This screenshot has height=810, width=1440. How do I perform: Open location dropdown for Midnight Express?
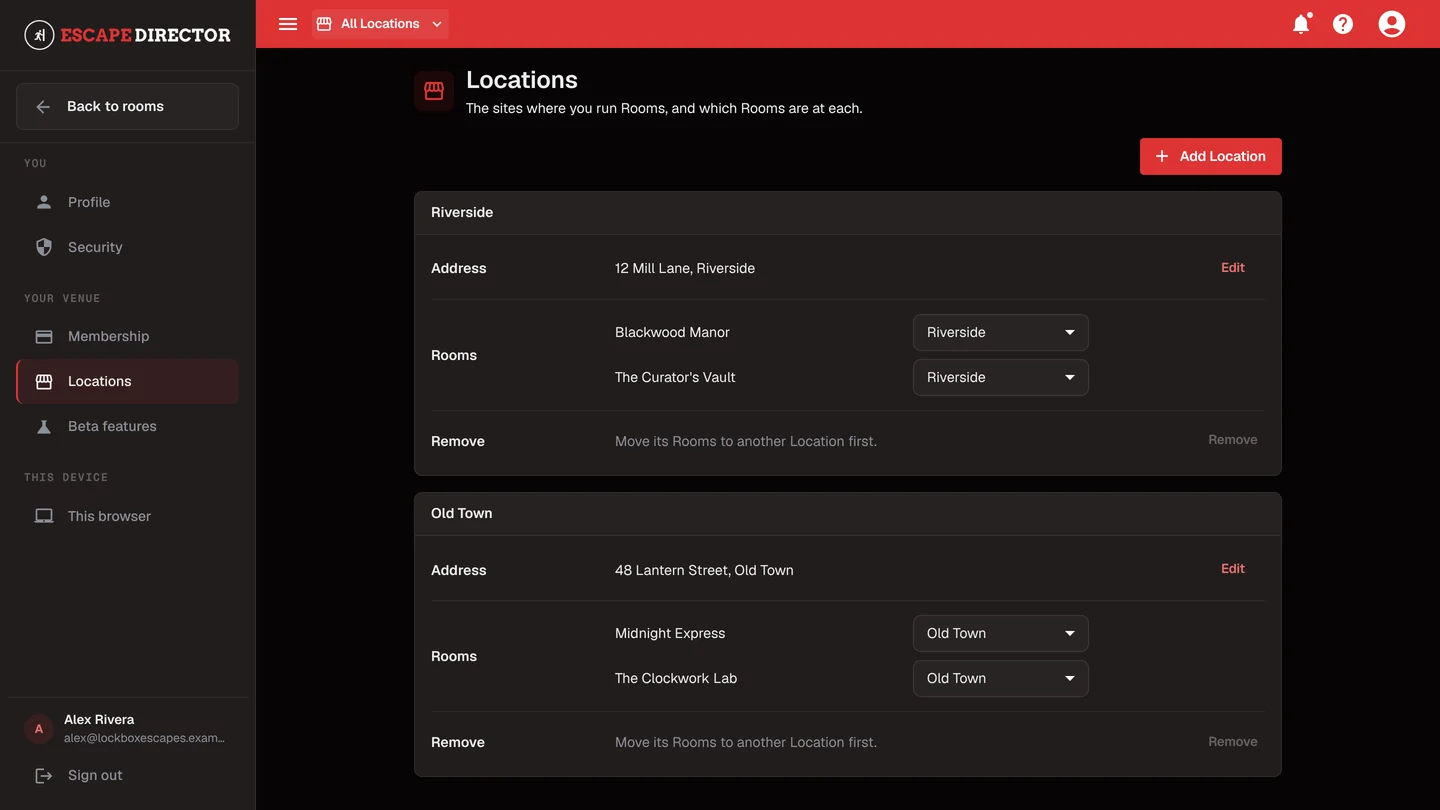(x=1000, y=633)
